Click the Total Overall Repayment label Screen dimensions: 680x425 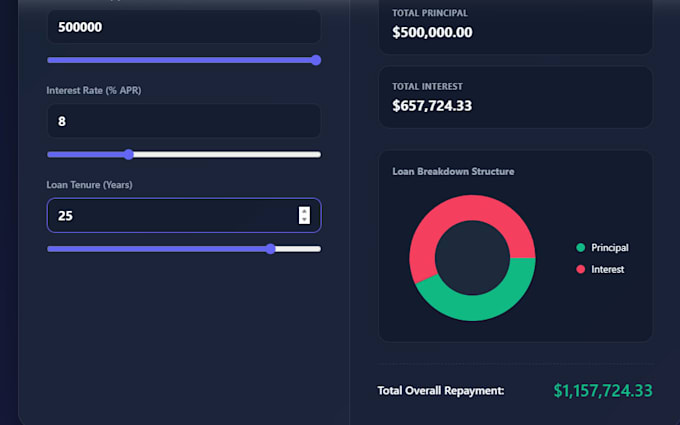[441, 391]
